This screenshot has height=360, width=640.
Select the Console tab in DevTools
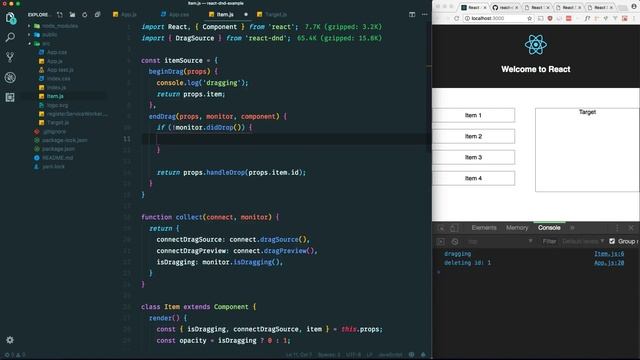pyautogui.click(x=549, y=228)
